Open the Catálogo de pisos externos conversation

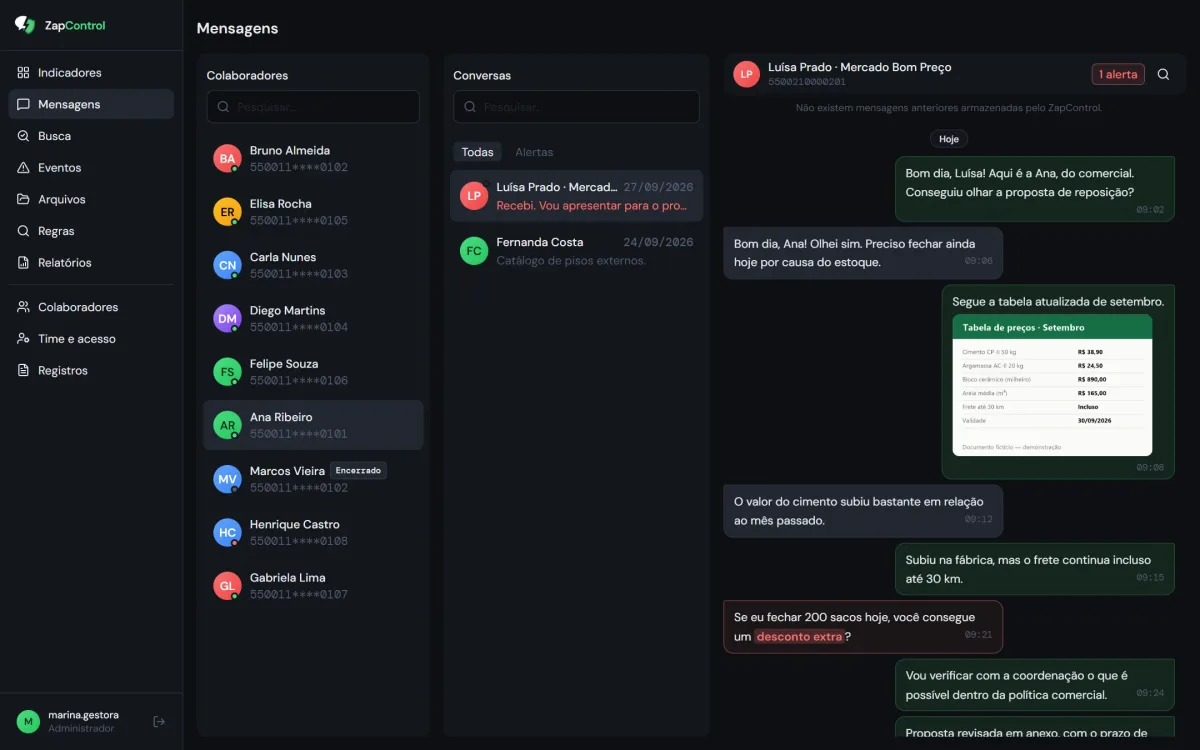(x=576, y=251)
